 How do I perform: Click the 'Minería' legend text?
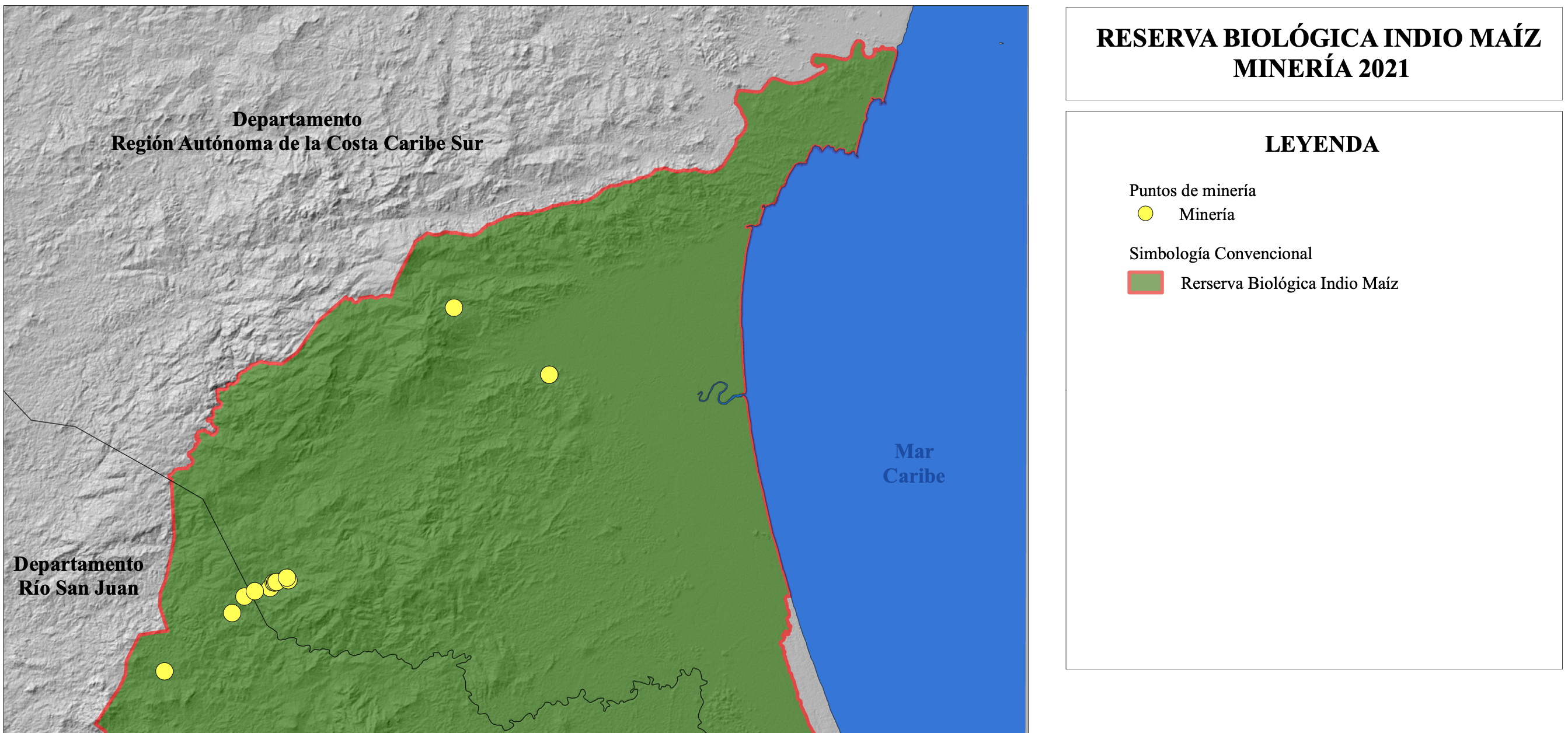(1207, 214)
